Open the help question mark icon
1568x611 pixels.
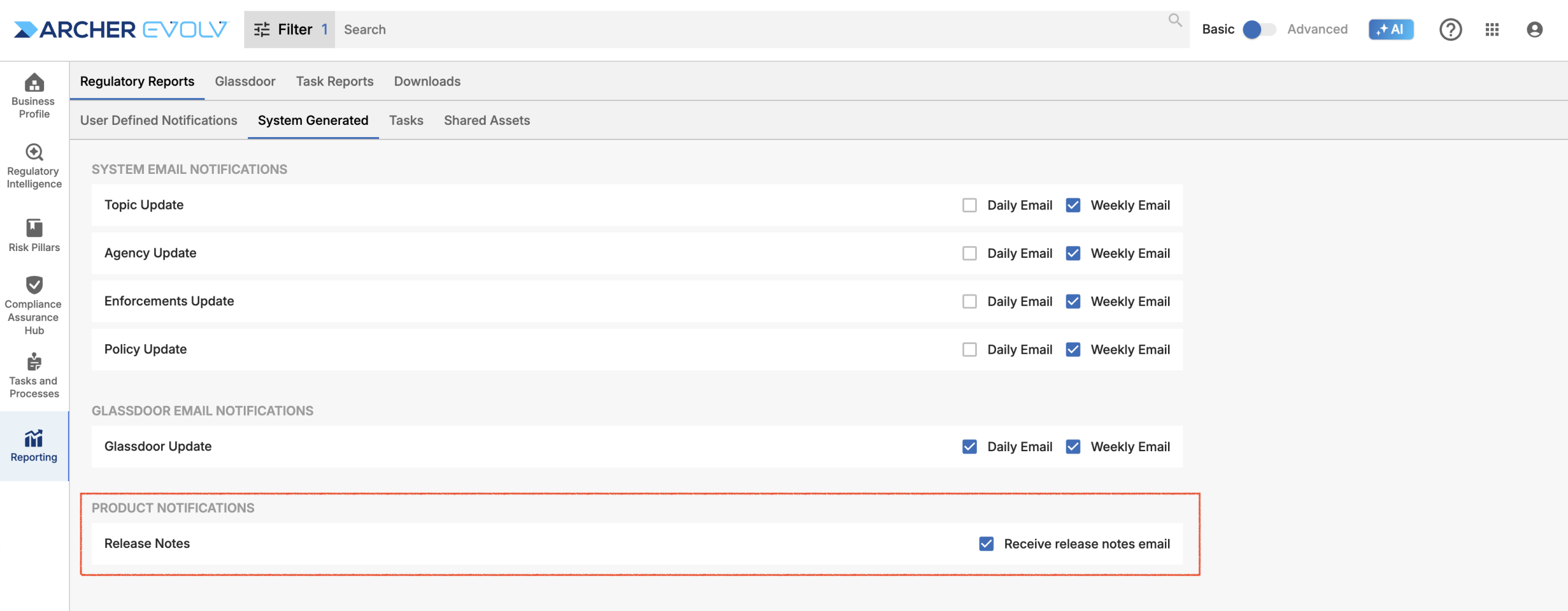tap(1450, 29)
